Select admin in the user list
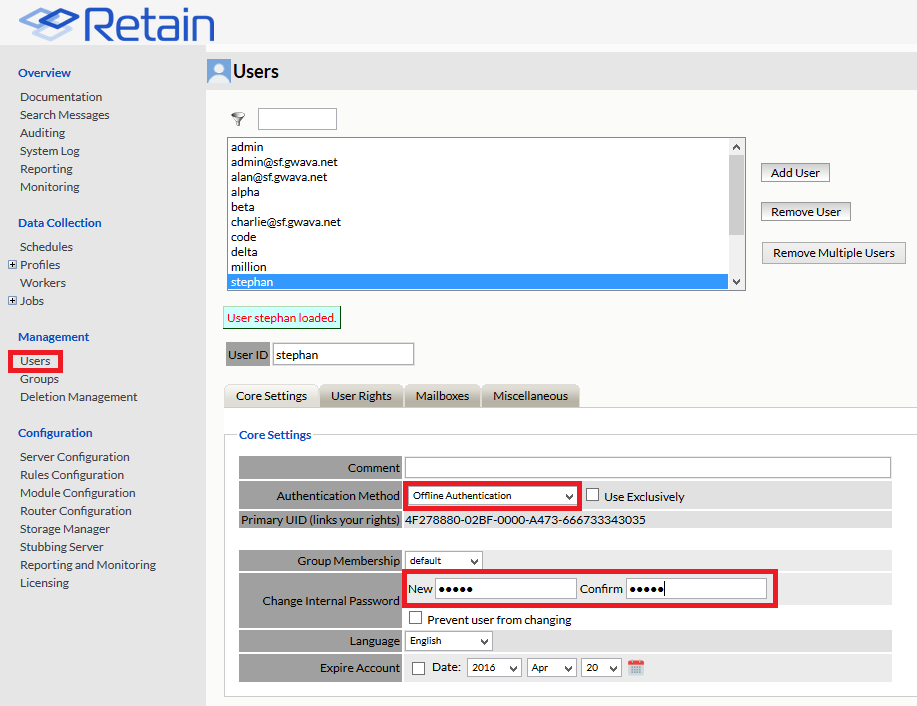 [478, 147]
